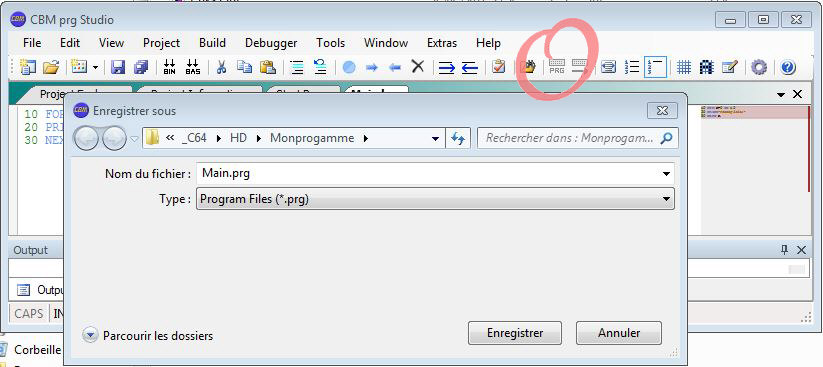823x367 pixels.
Task: Click the Open Project folder icon
Action: click(51, 67)
